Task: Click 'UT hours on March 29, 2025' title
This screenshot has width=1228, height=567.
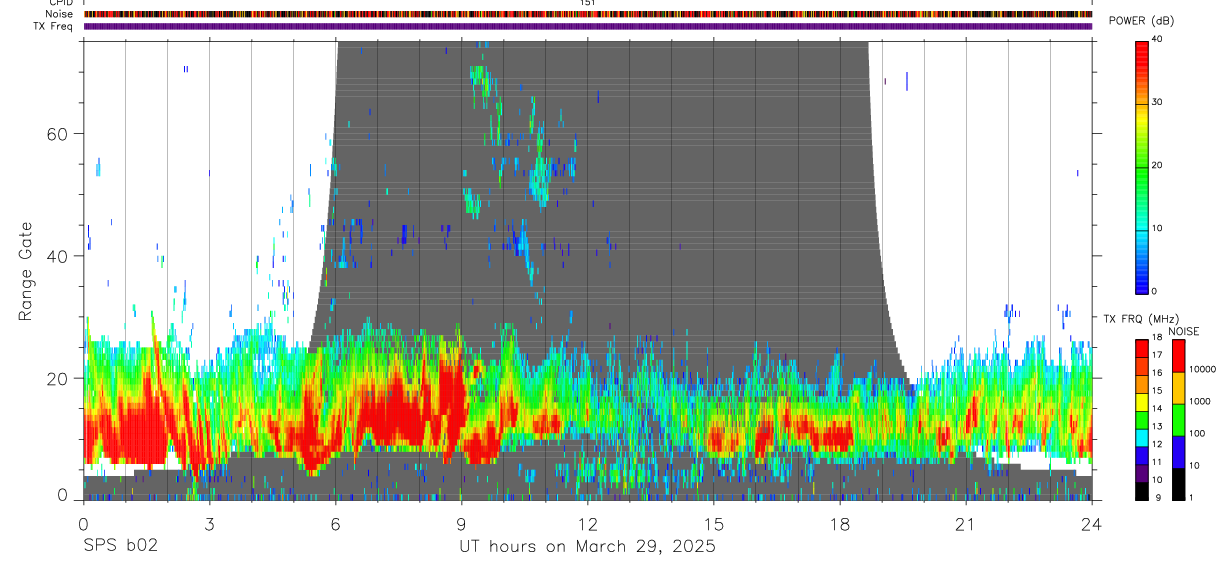Action: 587,547
